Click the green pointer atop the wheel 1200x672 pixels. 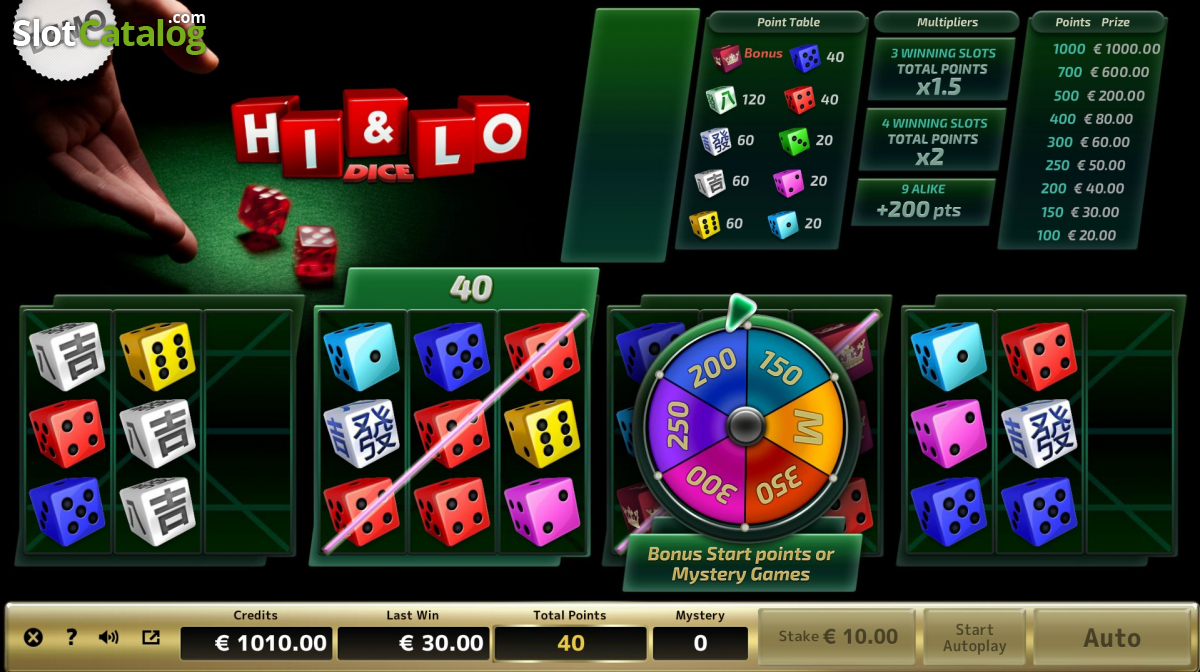(739, 310)
